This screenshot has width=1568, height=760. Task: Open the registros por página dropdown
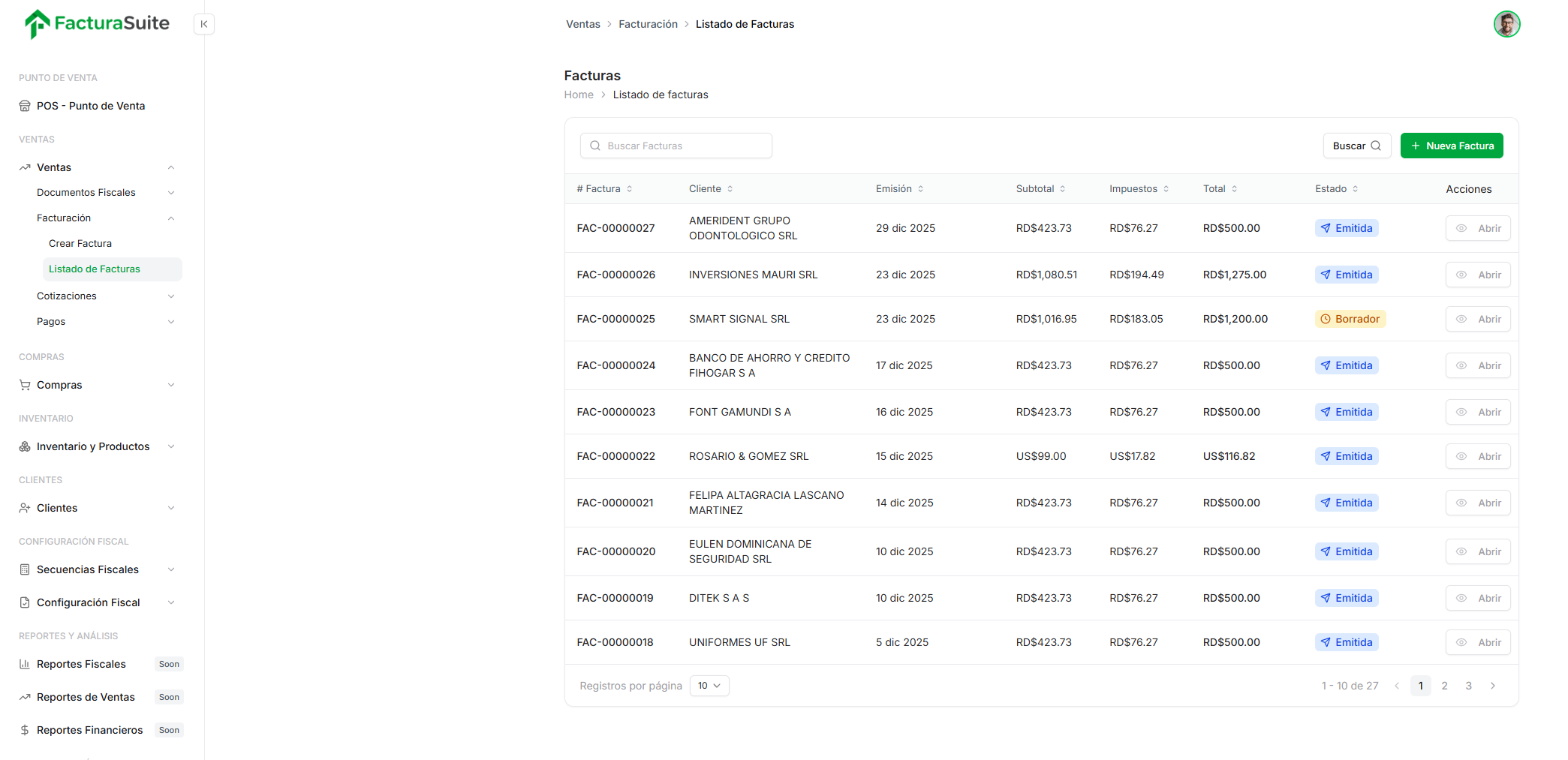709,685
